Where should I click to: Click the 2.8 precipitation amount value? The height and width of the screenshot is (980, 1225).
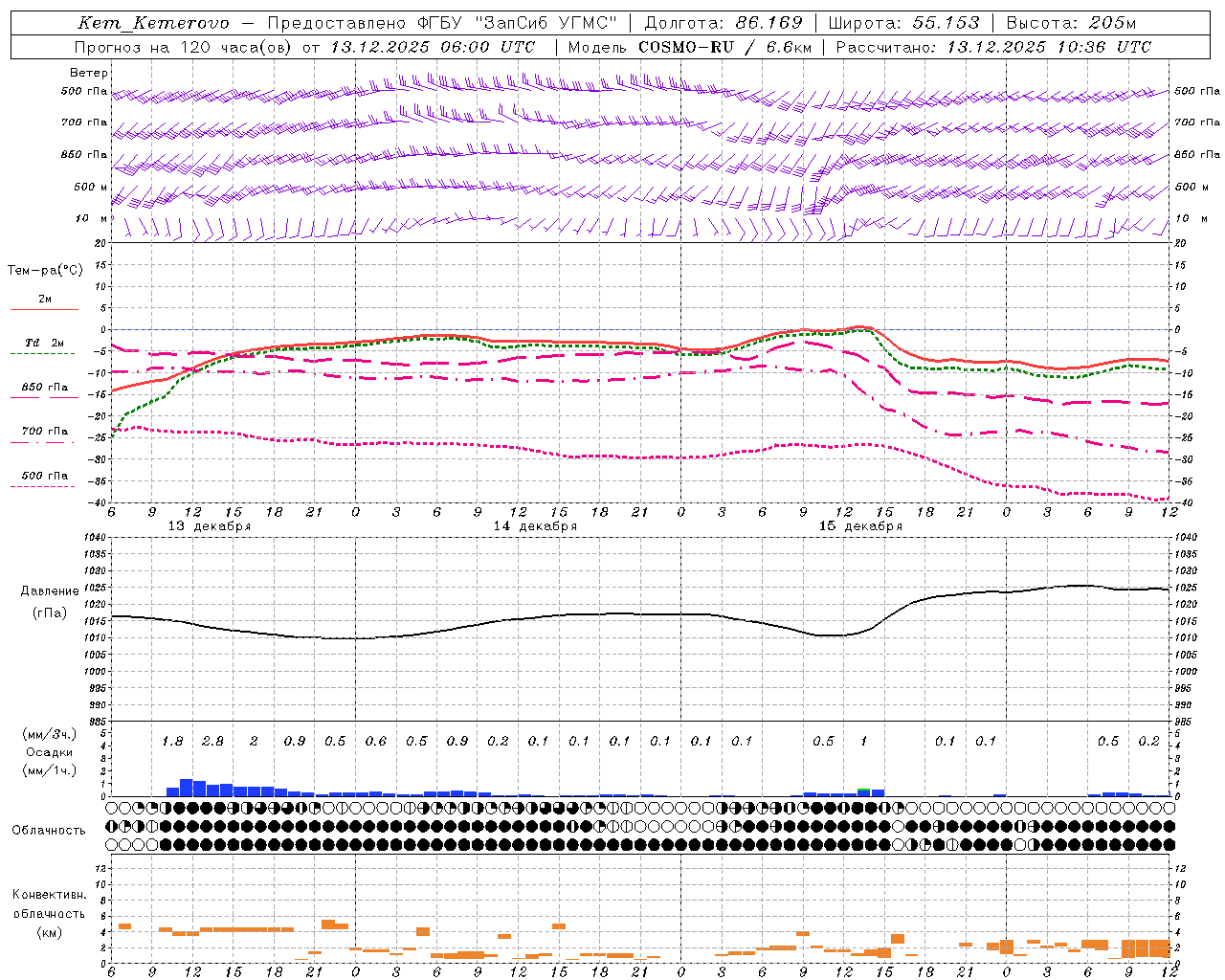tap(212, 742)
